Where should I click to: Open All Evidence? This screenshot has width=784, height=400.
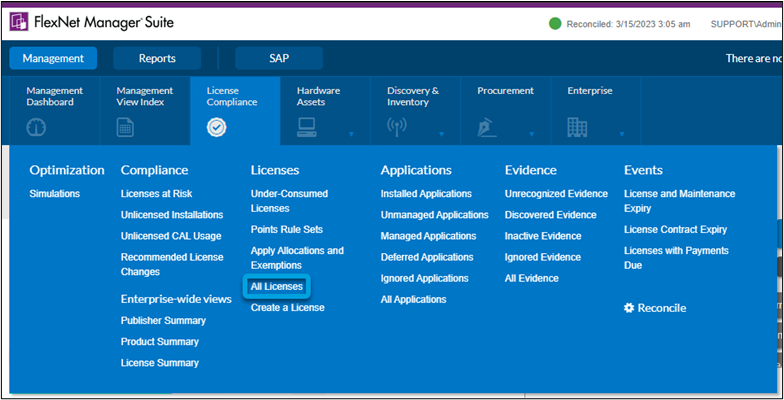point(532,278)
